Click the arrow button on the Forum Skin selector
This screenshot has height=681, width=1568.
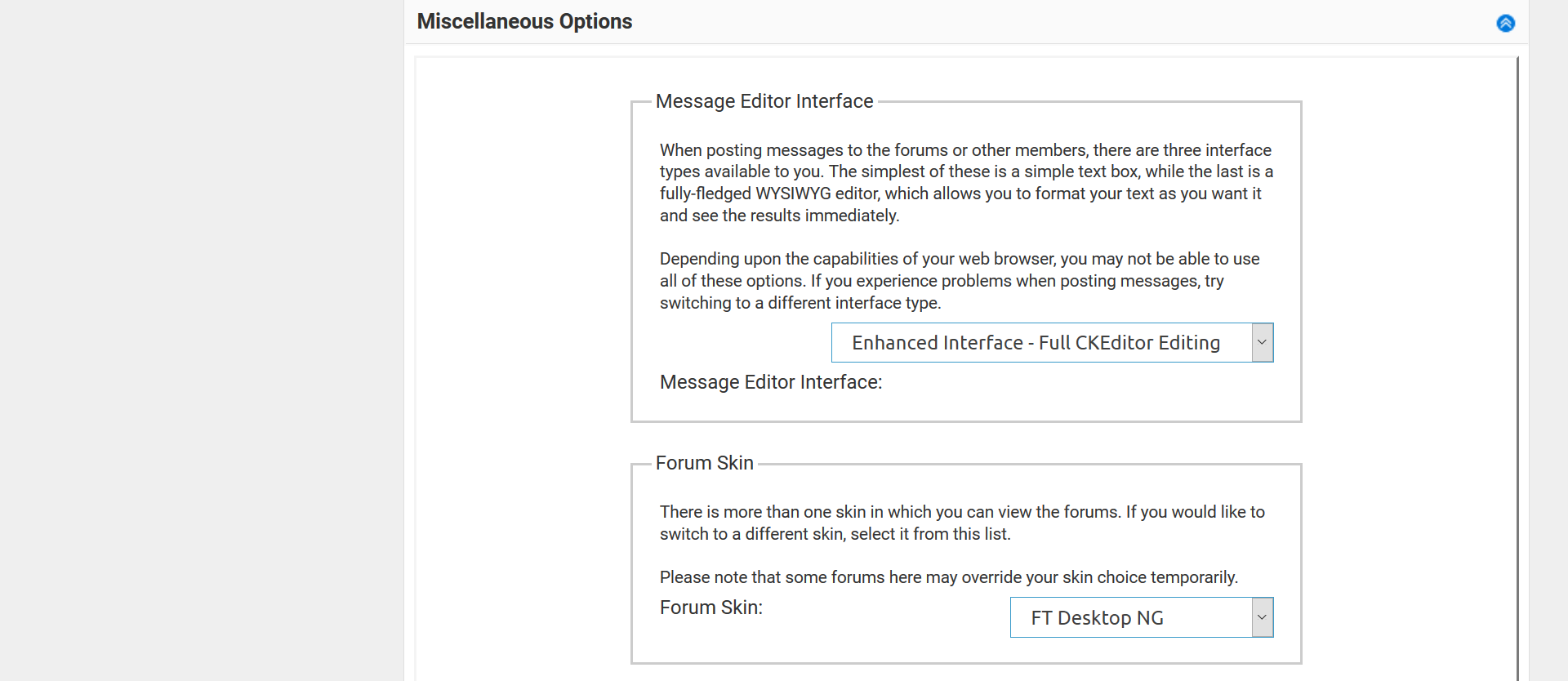point(1262,617)
